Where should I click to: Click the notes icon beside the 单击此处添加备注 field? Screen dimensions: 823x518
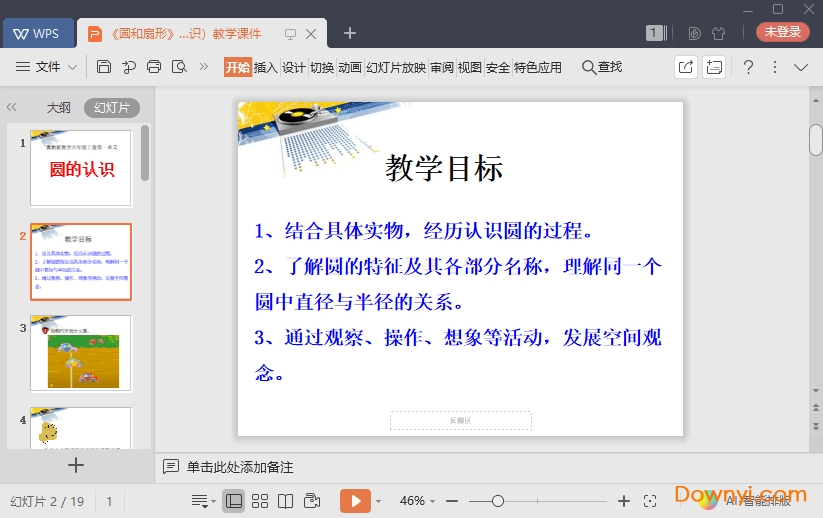point(171,467)
